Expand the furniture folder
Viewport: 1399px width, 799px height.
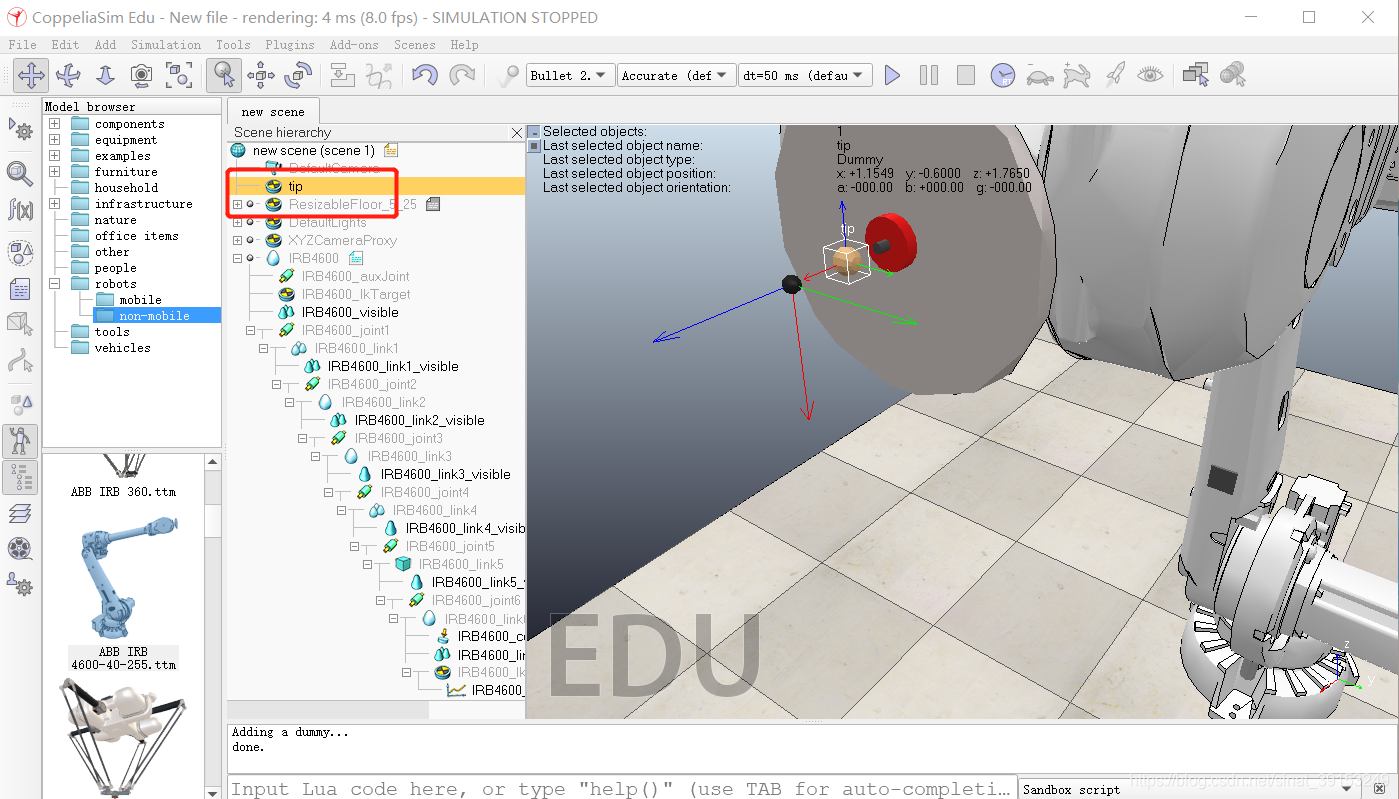pyautogui.click(x=55, y=172)
